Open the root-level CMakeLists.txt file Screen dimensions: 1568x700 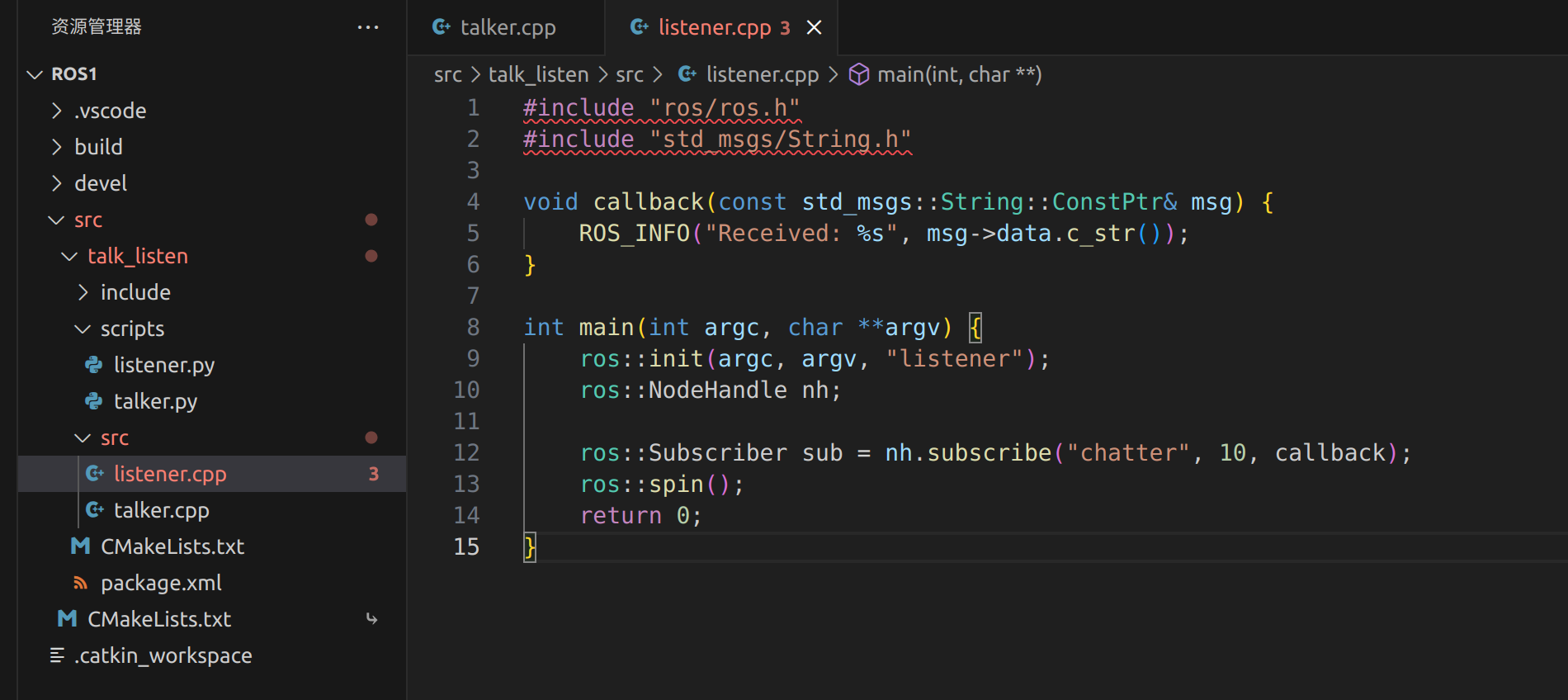click(x=159, y=619)
